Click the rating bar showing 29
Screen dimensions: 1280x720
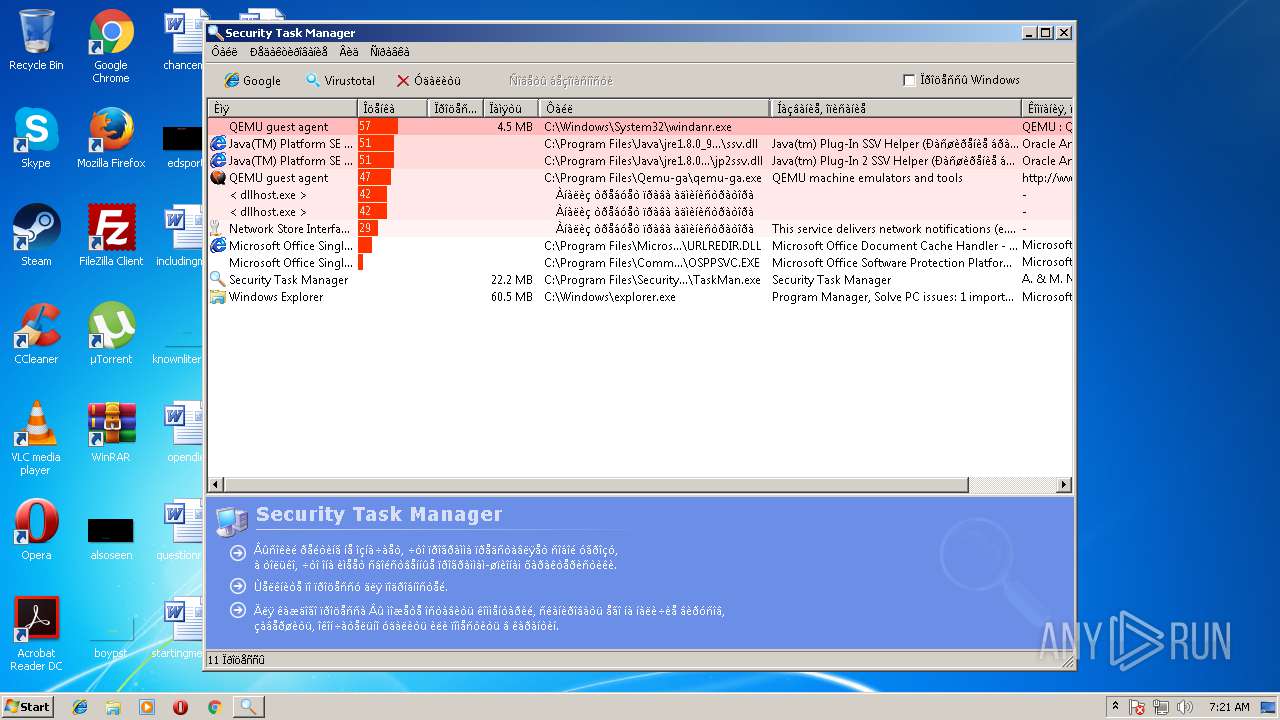pos(368,229)
